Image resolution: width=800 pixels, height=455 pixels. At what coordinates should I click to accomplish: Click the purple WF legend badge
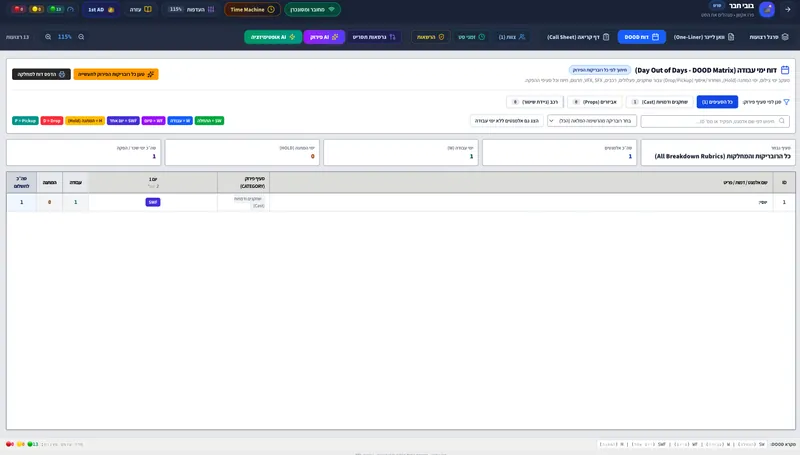coord(154,121)
